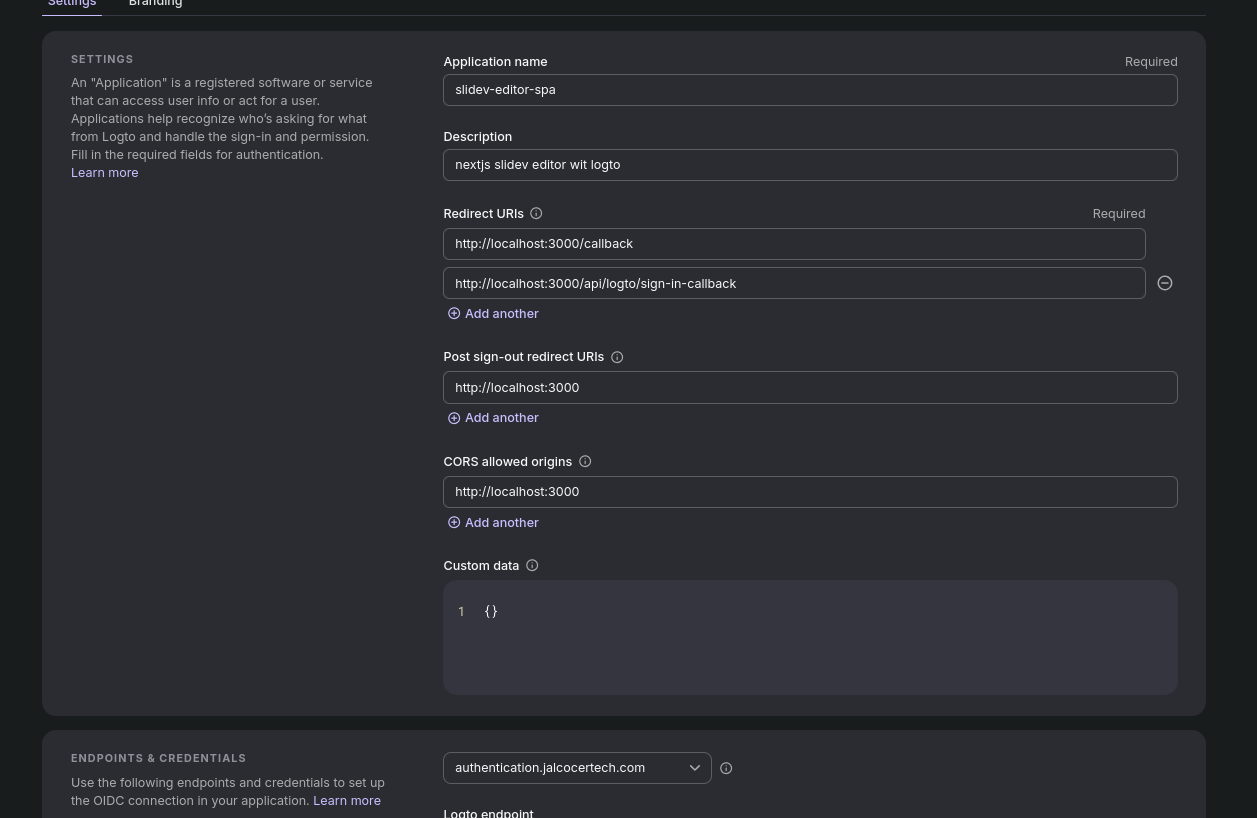
Task: Switch to the Branding tab
Action: (155, 4)
